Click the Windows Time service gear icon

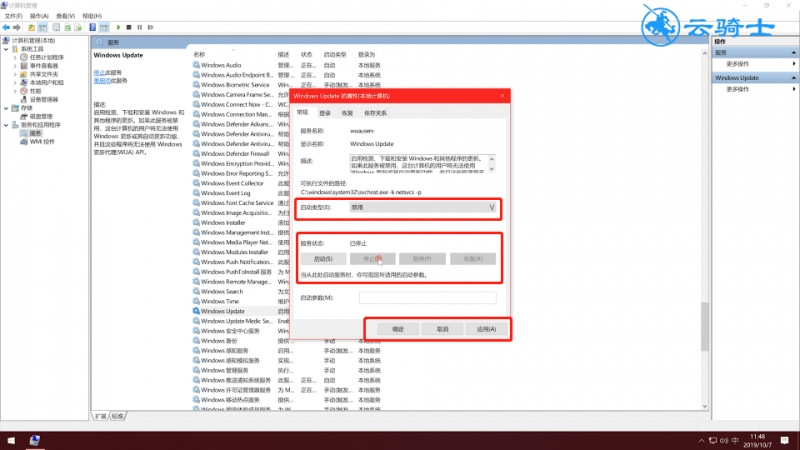click(x=196, y=301)
